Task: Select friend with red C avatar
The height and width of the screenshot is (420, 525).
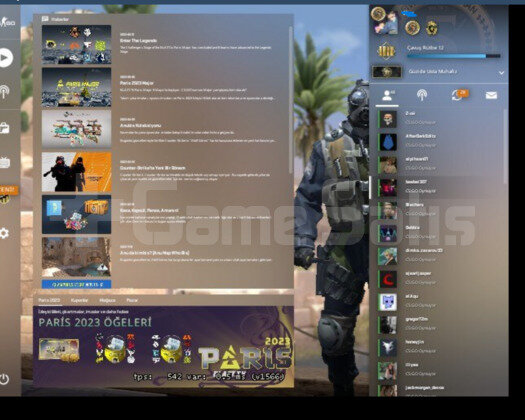Action: (440, 279)
